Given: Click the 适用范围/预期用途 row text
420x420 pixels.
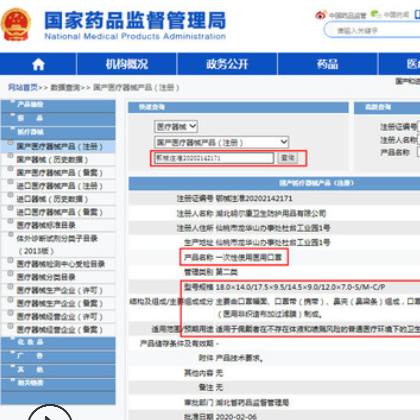Looking at the screenshot, I should pyautogui.click(x=318, y=329).
